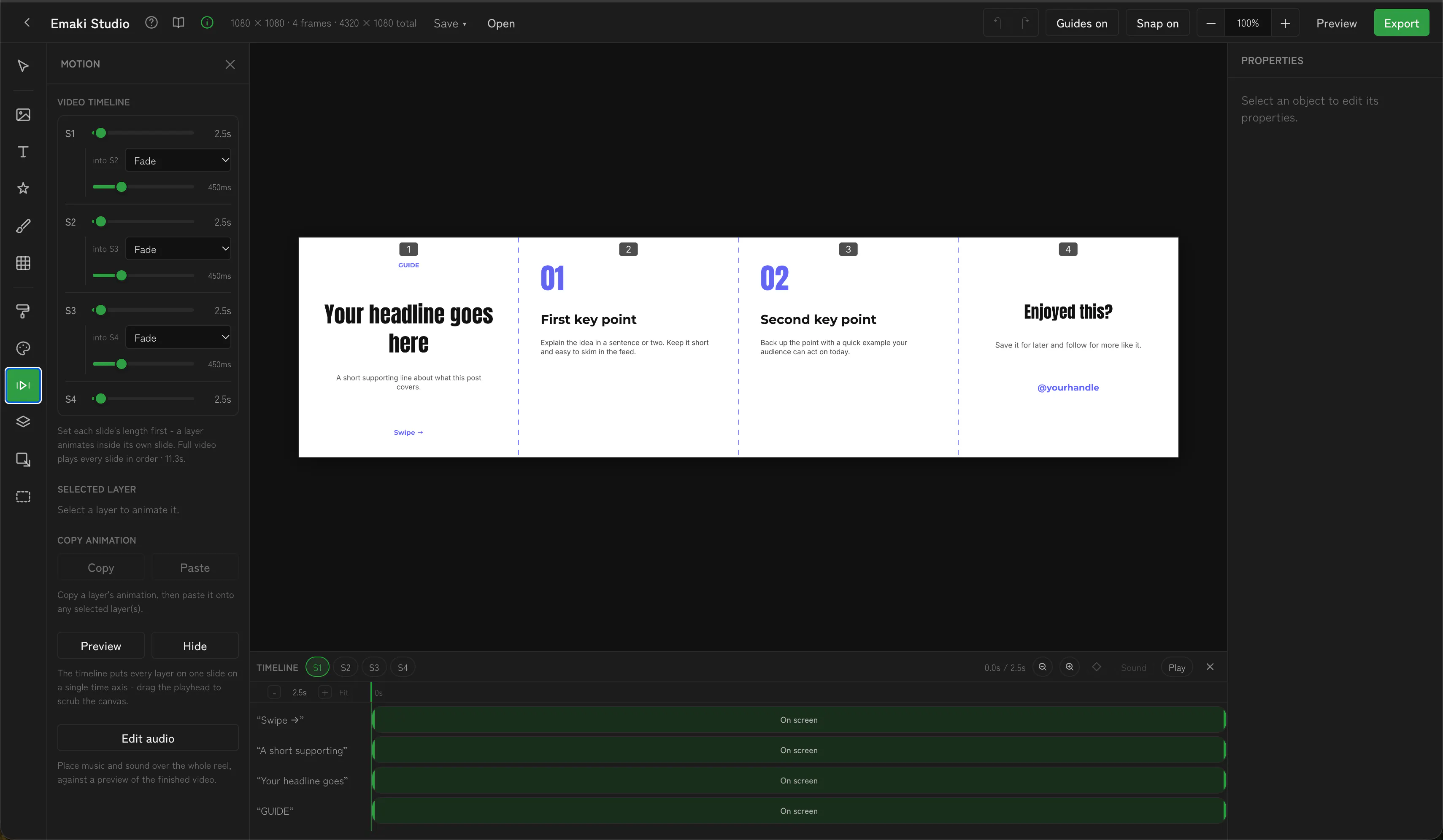
Task: Click Fit in the timeline ruler
Action: point(343,693)
